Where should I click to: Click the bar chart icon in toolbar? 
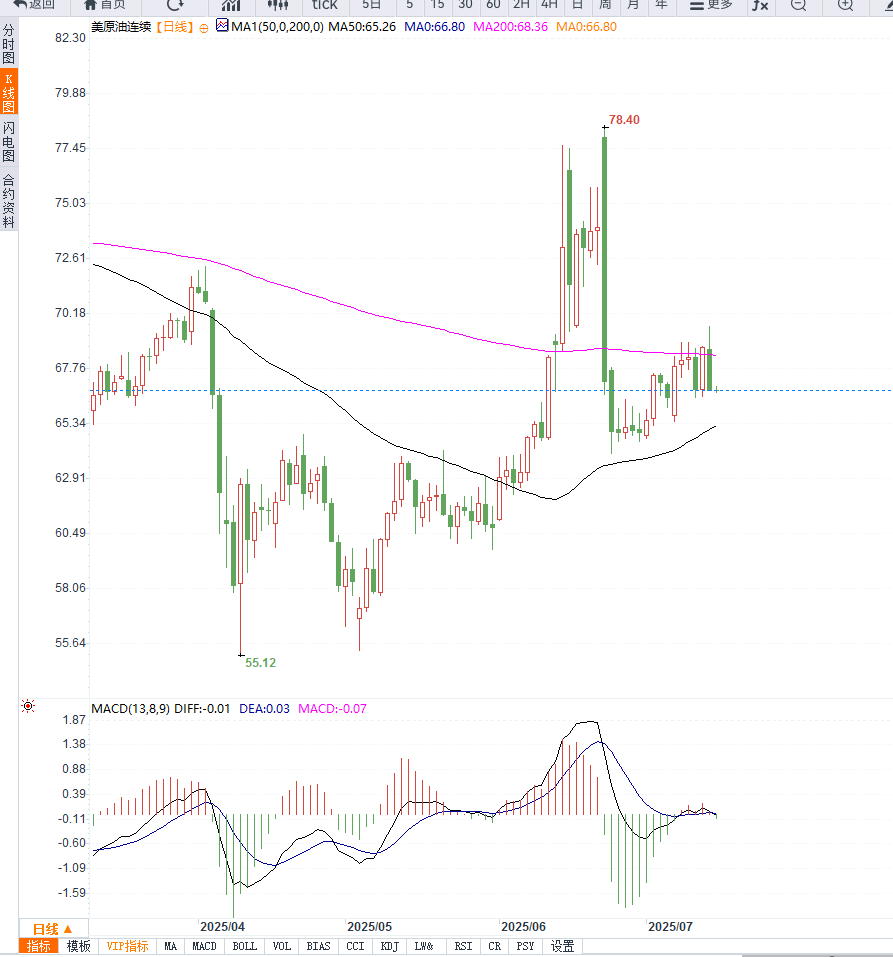[231, 5]
